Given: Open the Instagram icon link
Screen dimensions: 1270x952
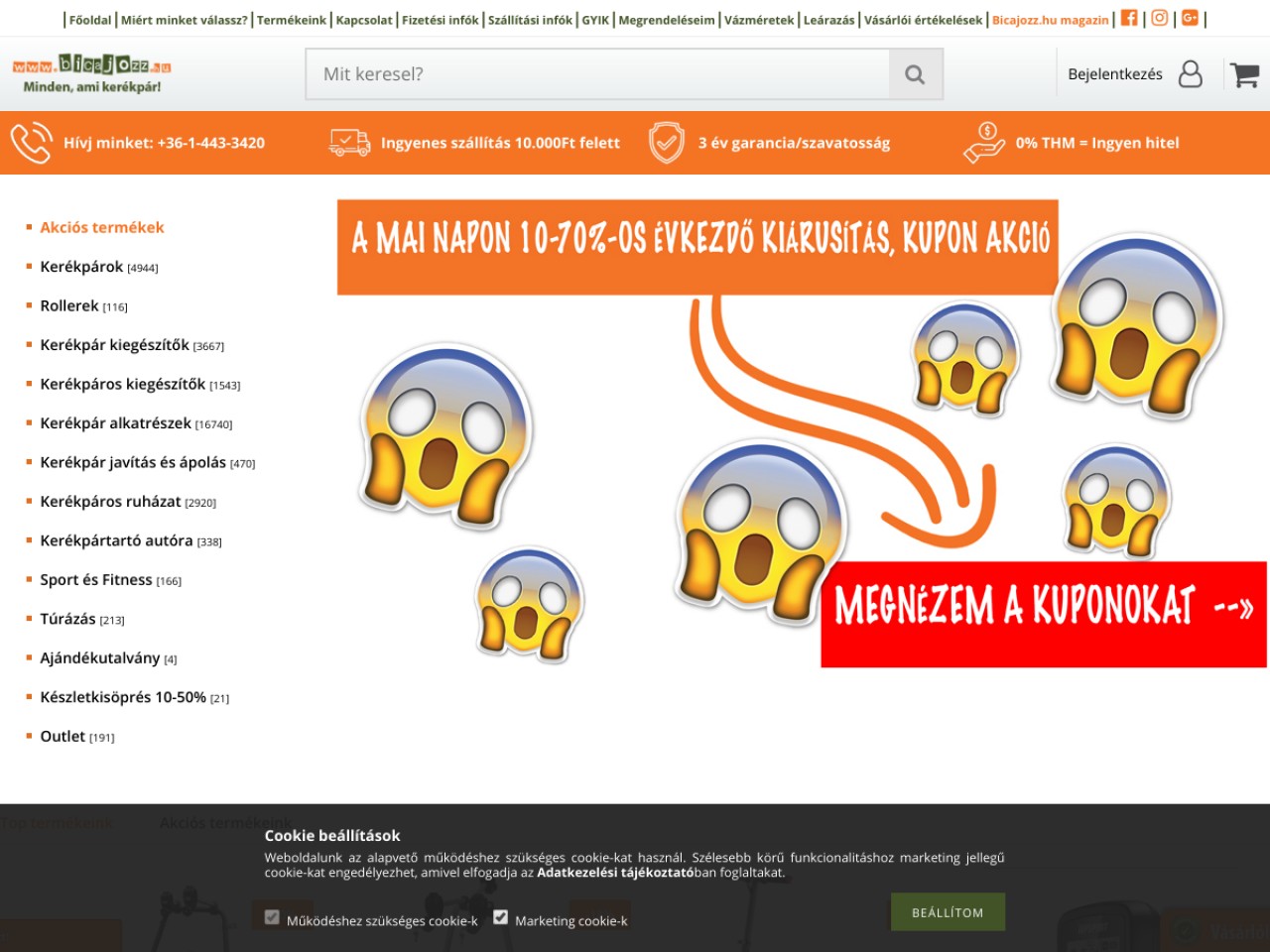Looking at the screenshot, I should (x=1159, y=18).
